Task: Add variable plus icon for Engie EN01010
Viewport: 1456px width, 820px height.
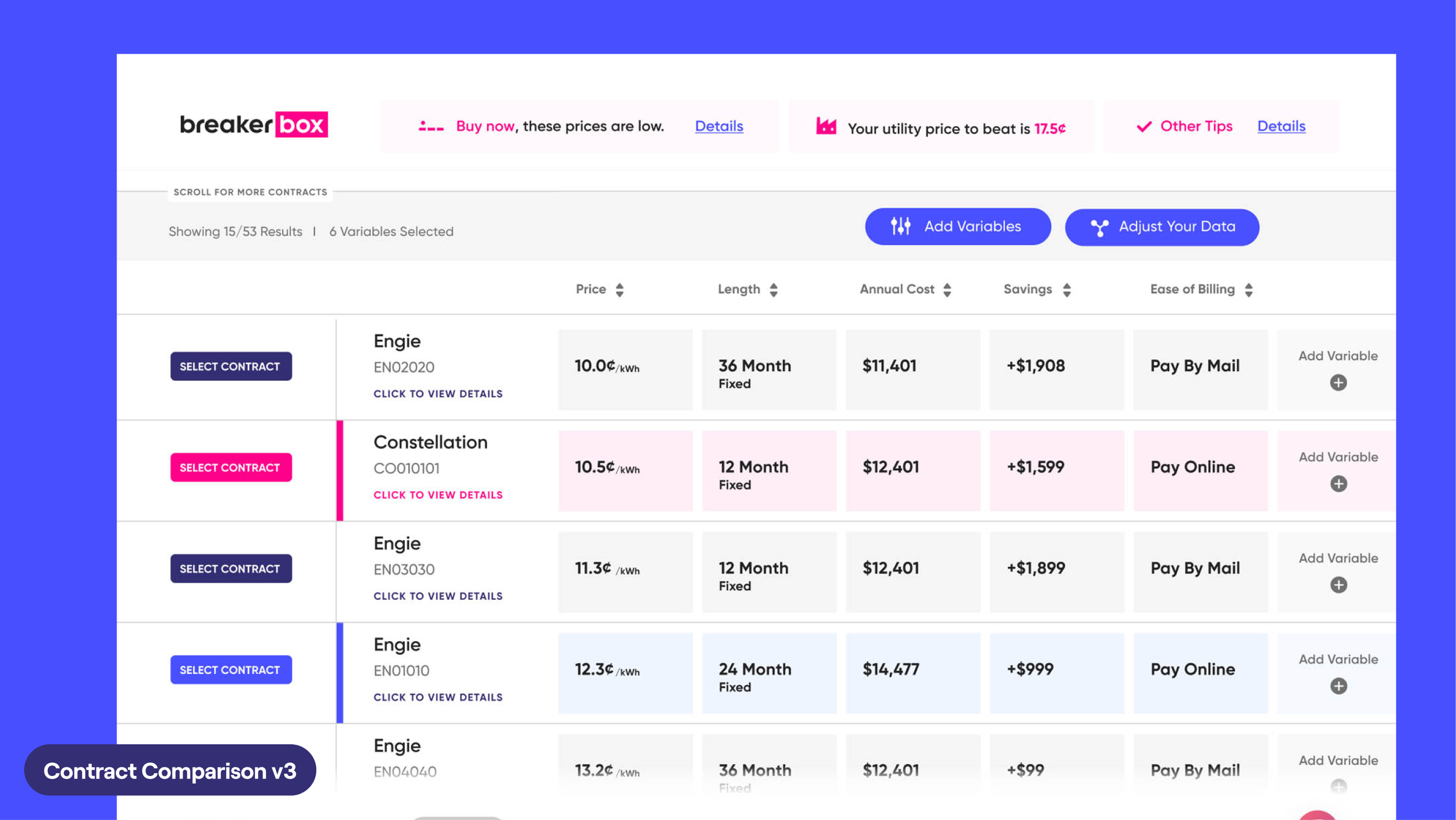Action: click(x=1338, y=686)
